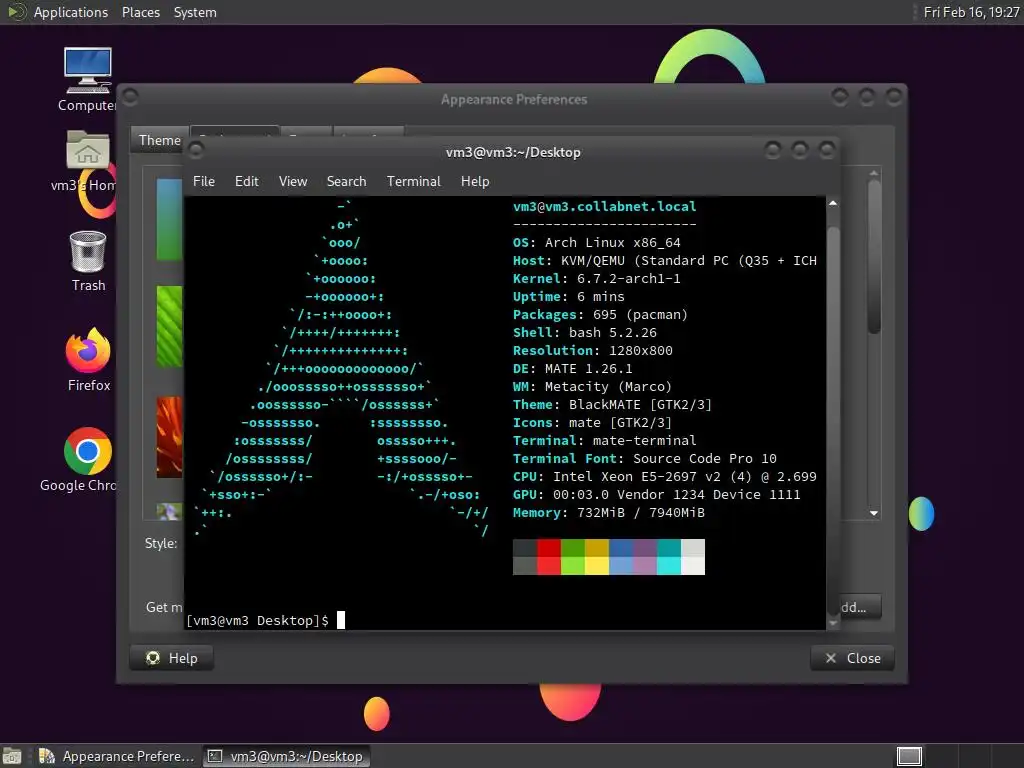
Task: Click the Icons: mate [GTK2/3] line
Action: (x=592, y=423)
